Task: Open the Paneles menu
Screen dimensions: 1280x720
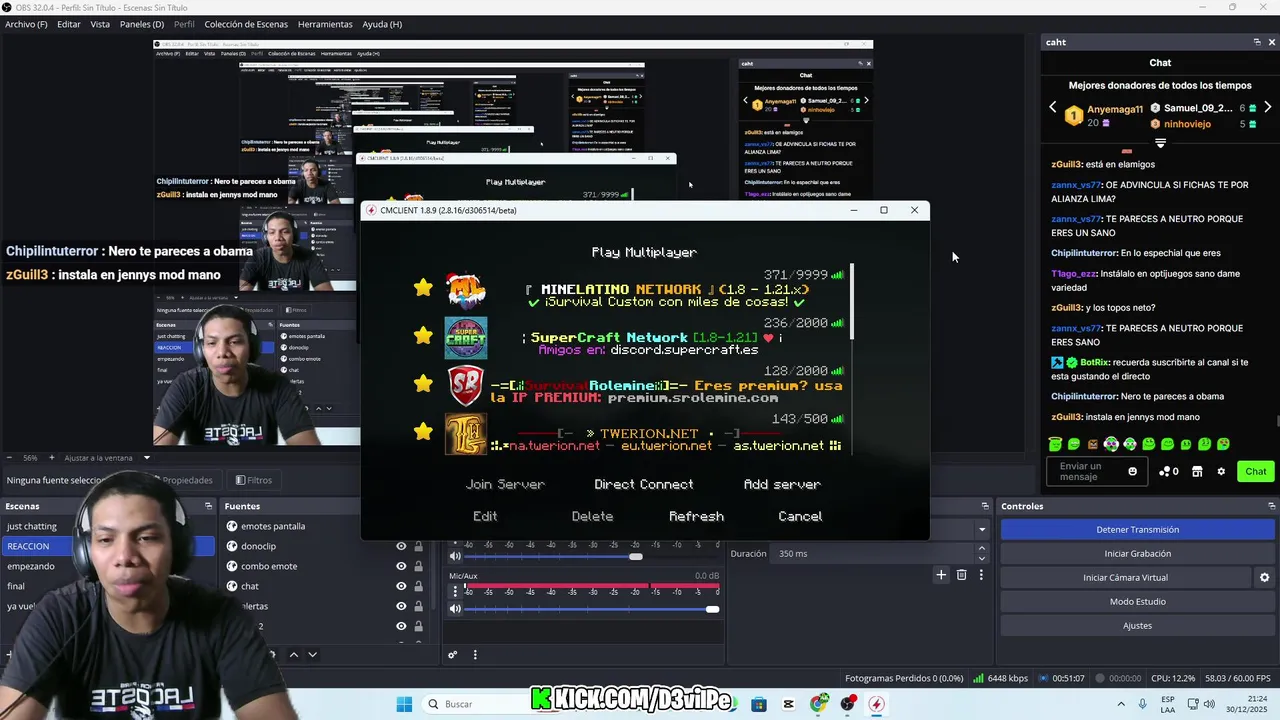Action: pos(142,24)
